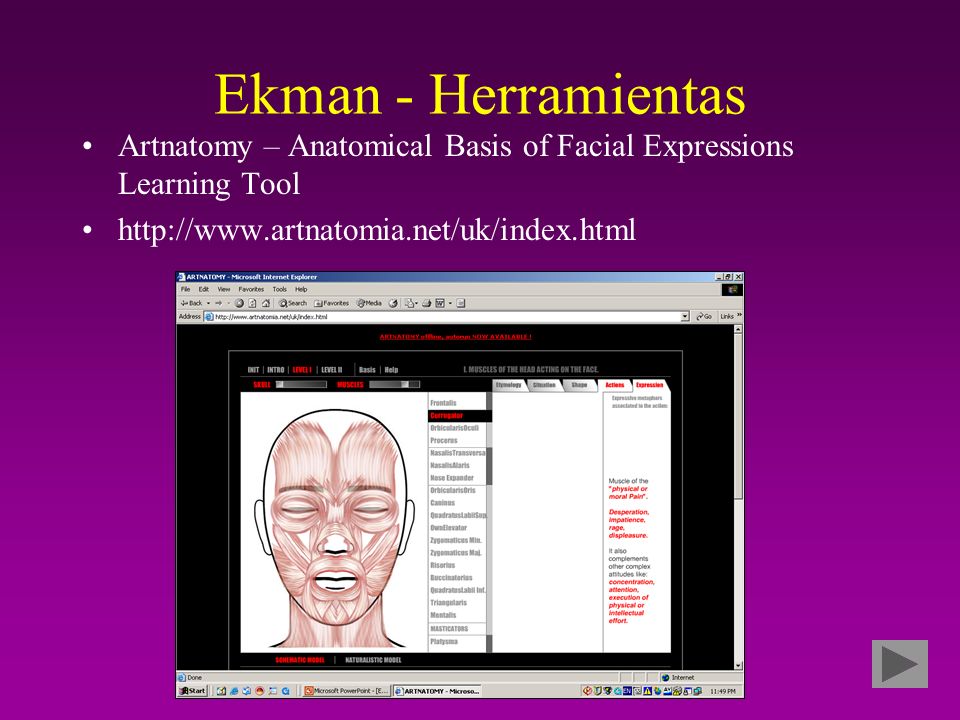The image size is (960, 720).
Task: Open the browser Help menu
Action: (301, 289)
